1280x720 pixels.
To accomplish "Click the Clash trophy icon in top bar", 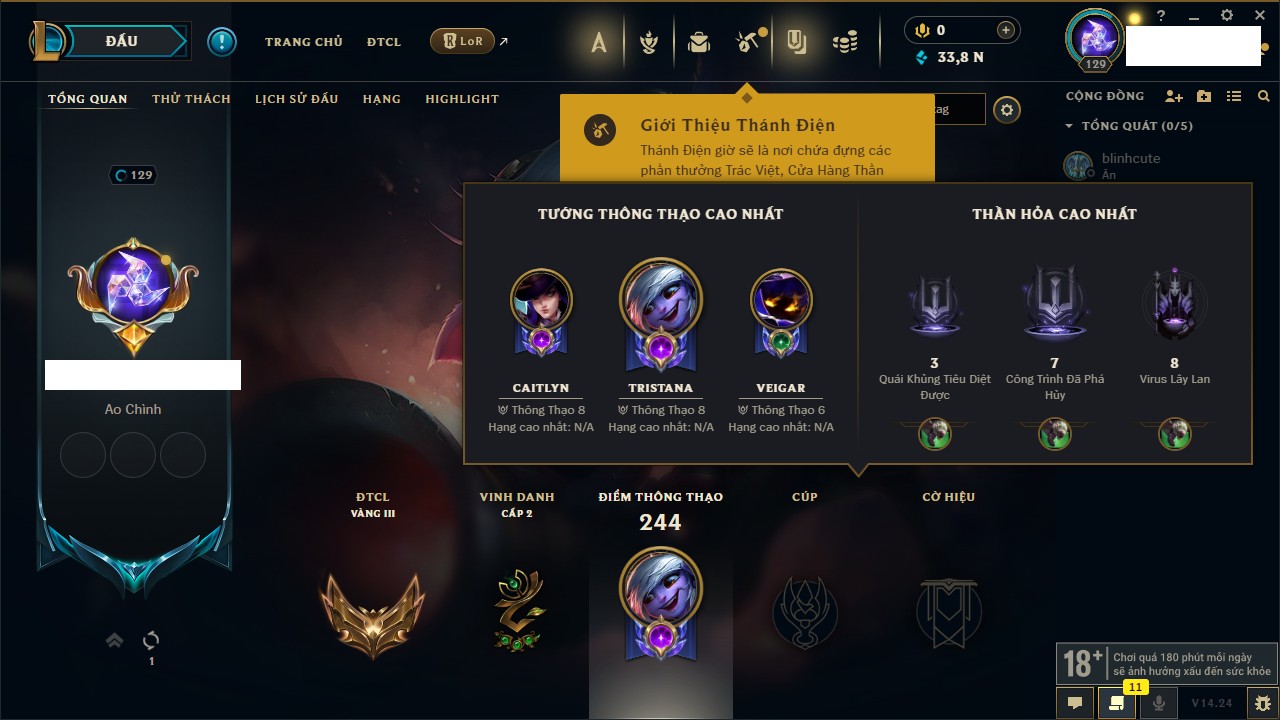I will click(x=649, y=41).
